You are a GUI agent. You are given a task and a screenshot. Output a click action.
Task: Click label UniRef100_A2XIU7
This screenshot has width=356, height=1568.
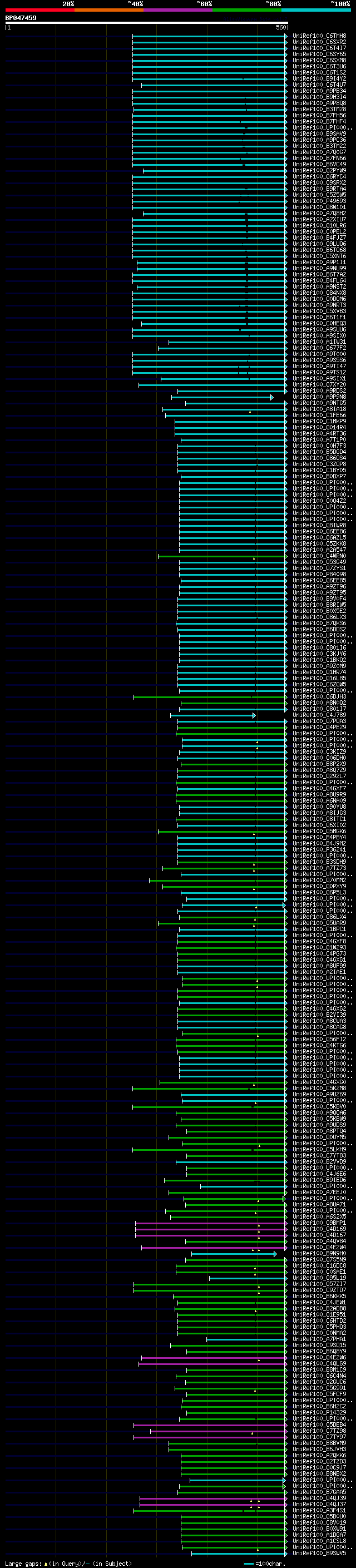click(319, 220)
